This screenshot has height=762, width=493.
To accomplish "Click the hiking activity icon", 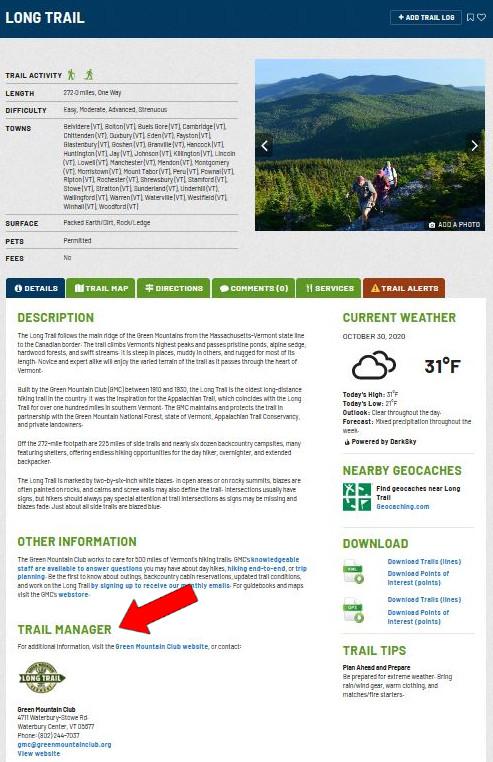I will pos(71,74).
